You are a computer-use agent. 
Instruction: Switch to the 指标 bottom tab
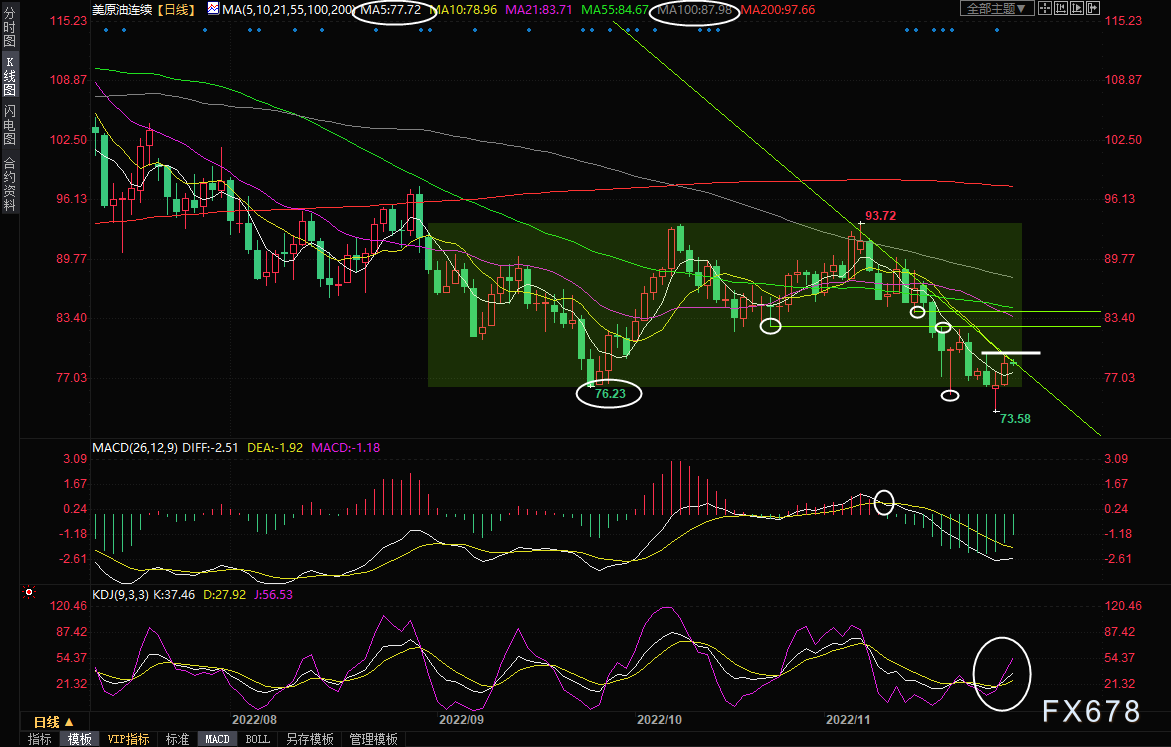[40, 739]
